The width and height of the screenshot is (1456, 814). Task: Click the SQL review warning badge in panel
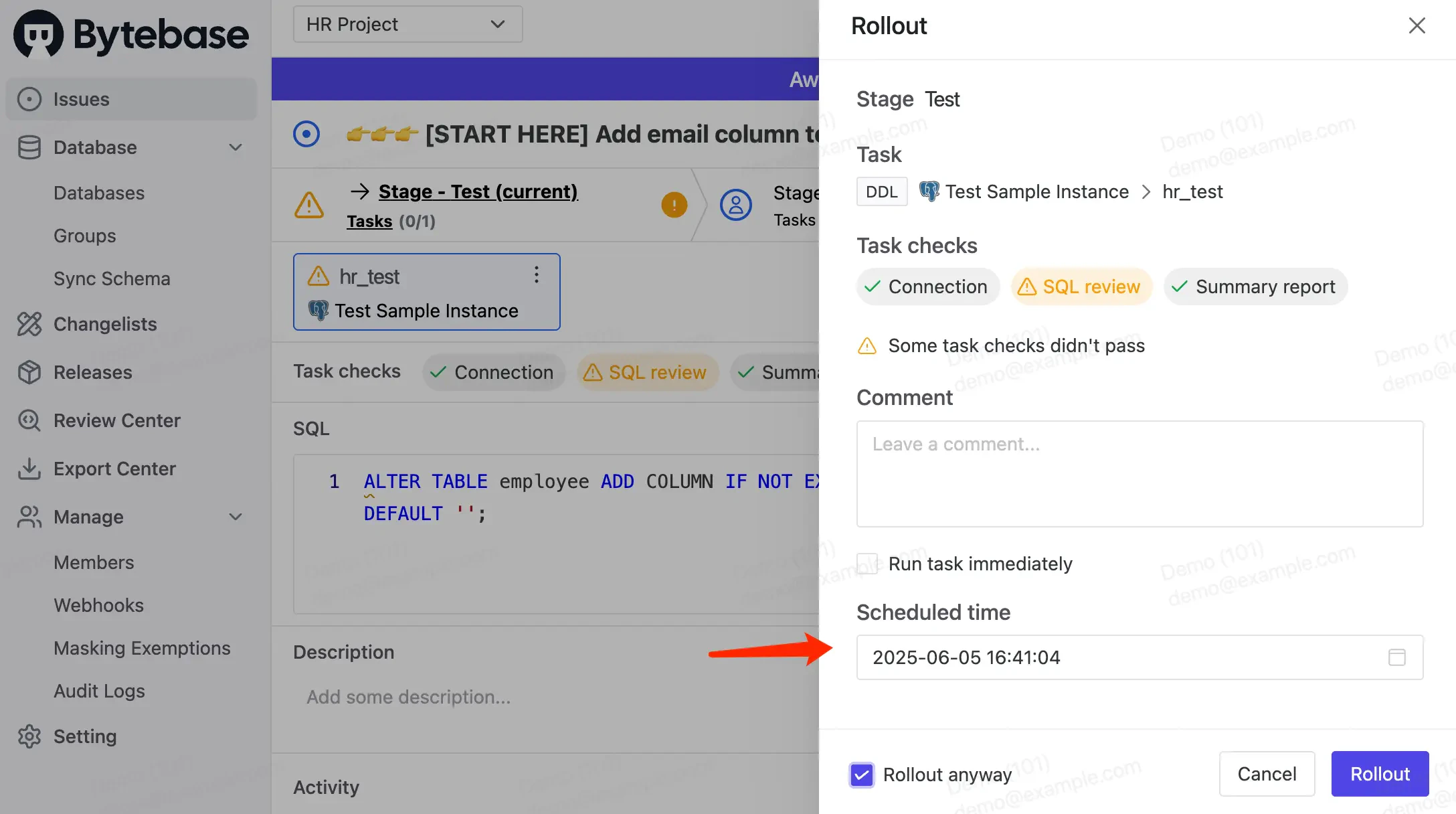coord(1080,287)
